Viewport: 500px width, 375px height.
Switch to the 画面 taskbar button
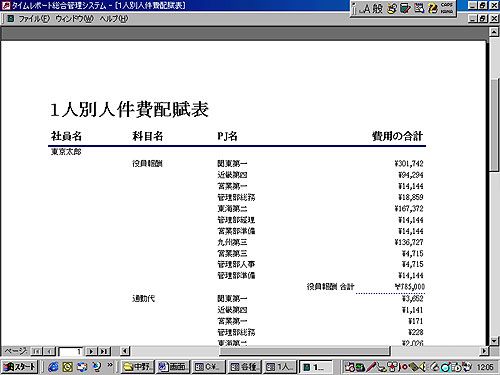pos(173,367)
